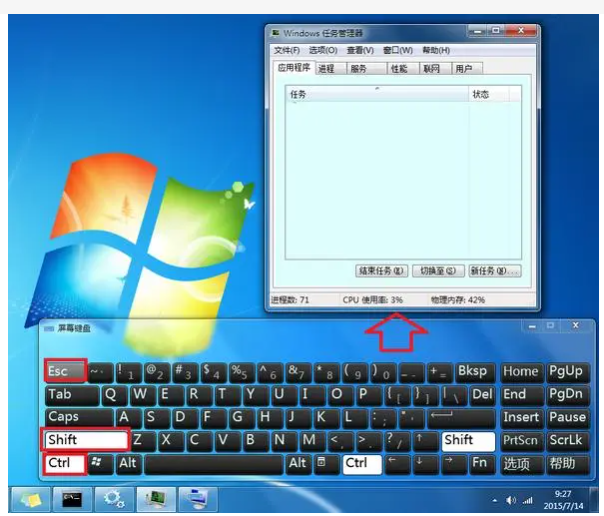Click the network signal tray icon
The height and width of the screenshot is (516, 604).
(527, 501)
